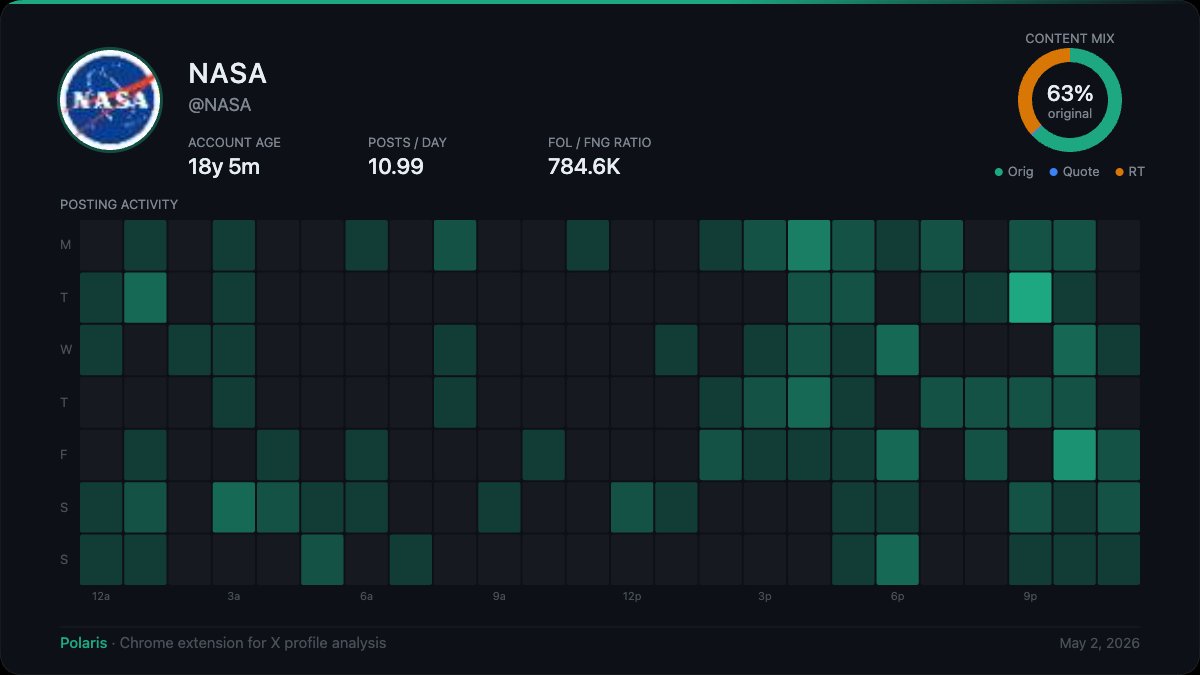Click the Sunday 6p heatmap cell
1200x675 pixels.
point(897,559)
